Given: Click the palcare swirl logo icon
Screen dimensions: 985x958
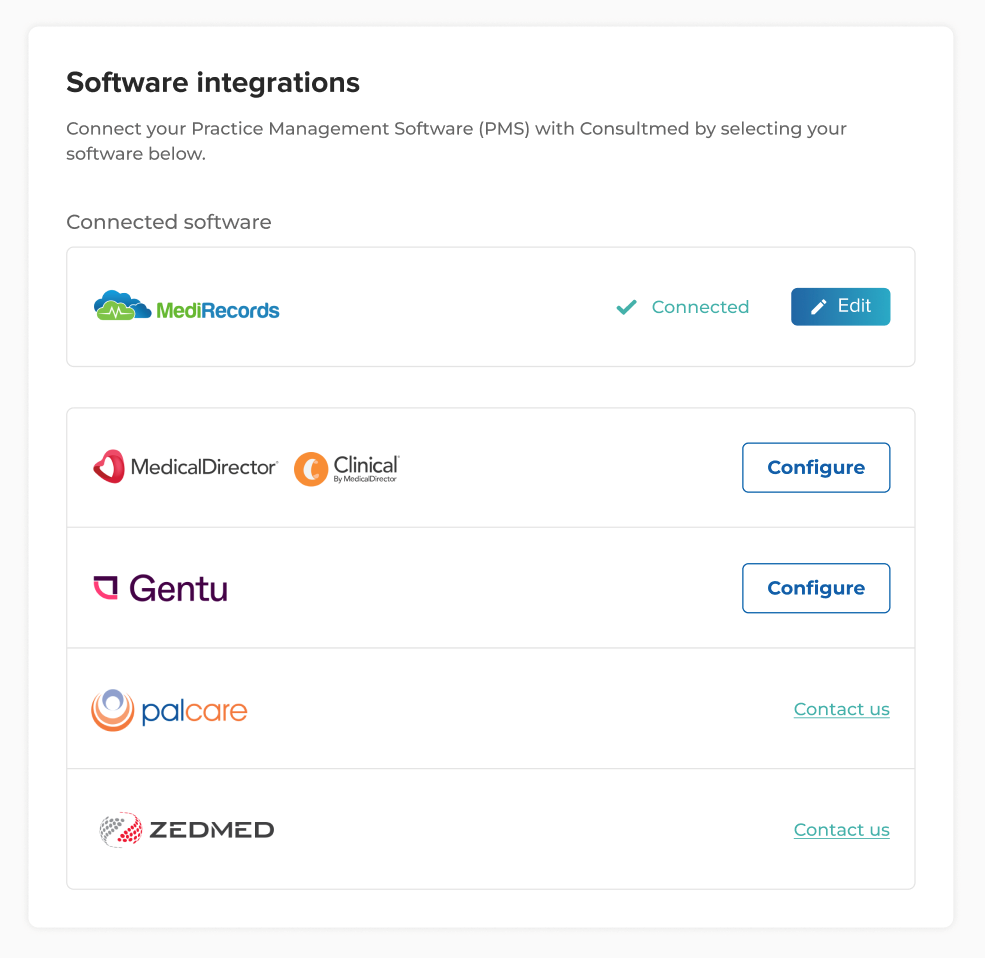Looking at the screenshot, I should click(x=113, y=710).
